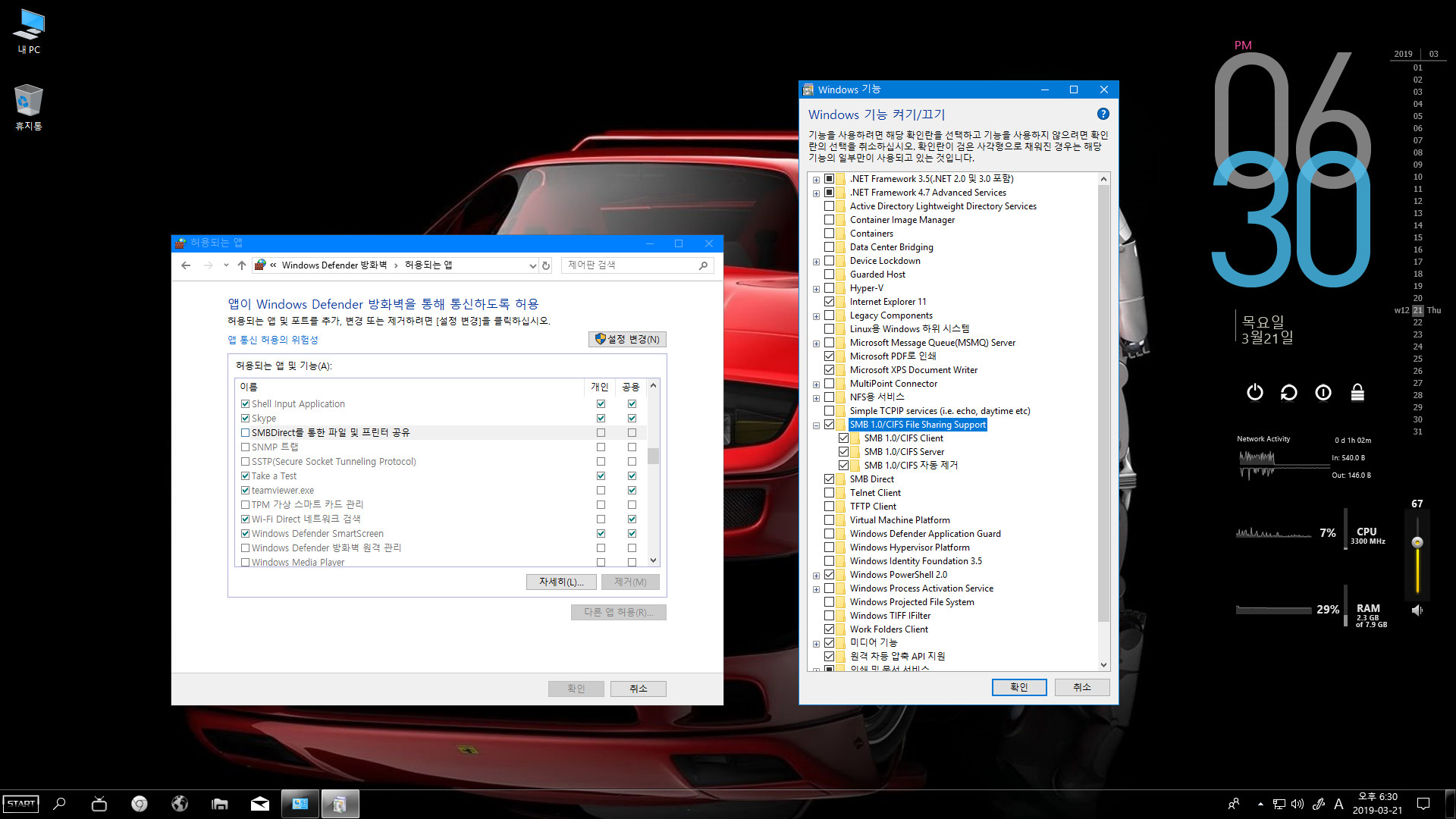Screen dimensions: 1456x819
Task: Click the lock widget icon
Action: point(1357,392)
